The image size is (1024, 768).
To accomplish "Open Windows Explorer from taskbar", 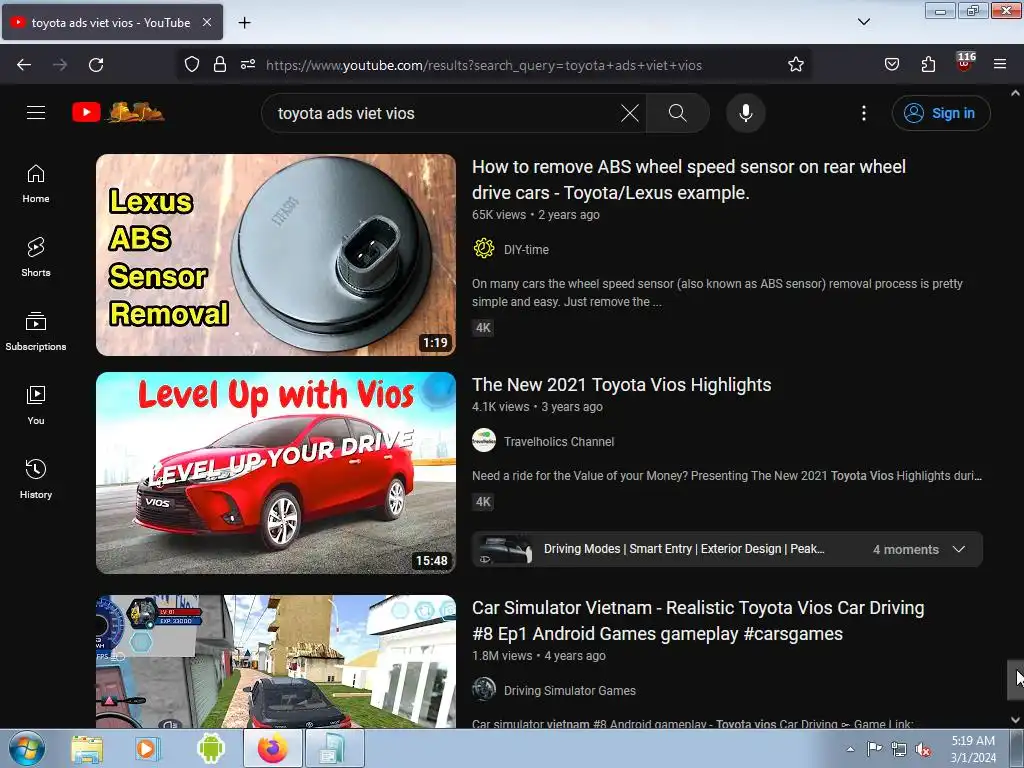I will (87, 748).
